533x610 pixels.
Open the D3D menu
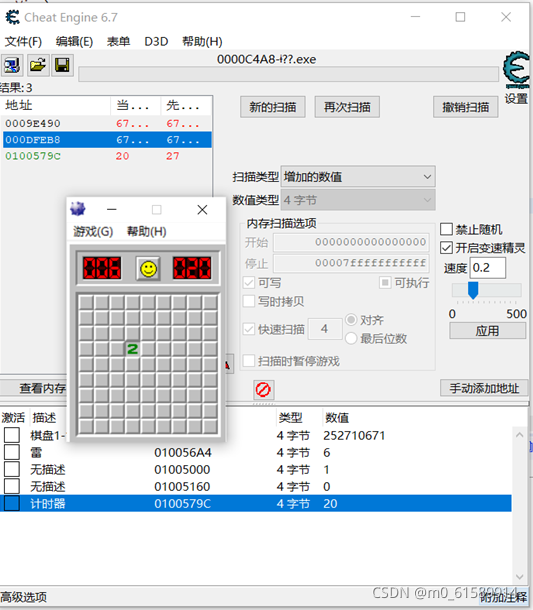pos(156,41)
